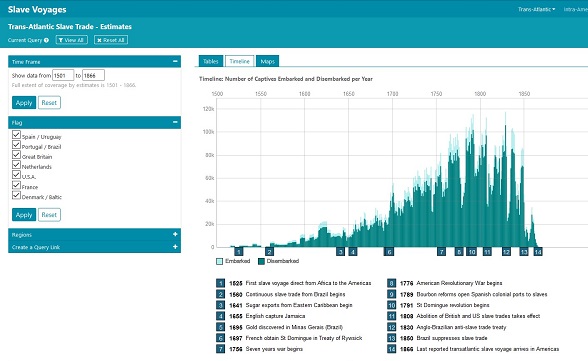
Task: Uncheck France flag
Action: (16, 185)
